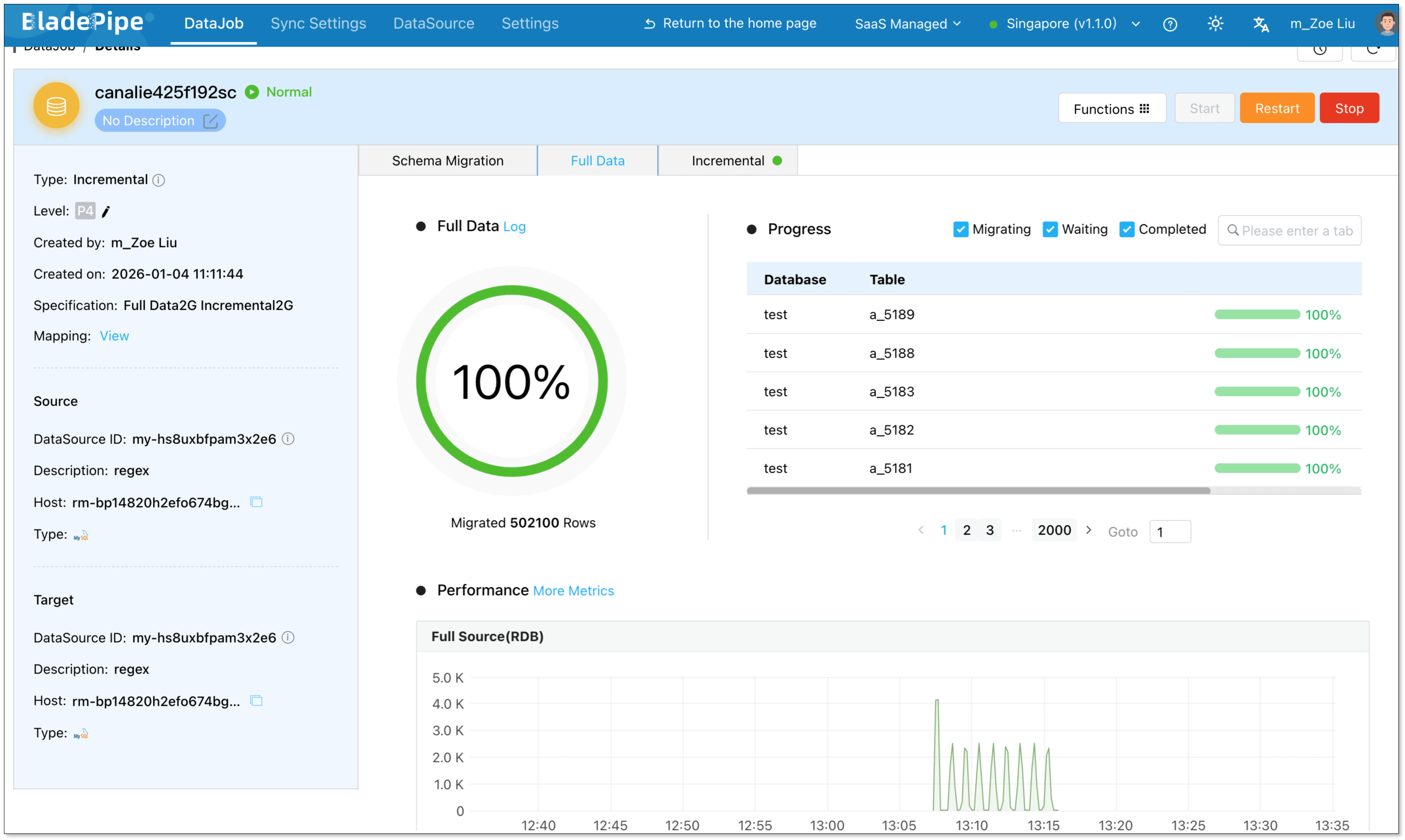
Task: Copy the Source host address
Action: [x=256, y=502]
